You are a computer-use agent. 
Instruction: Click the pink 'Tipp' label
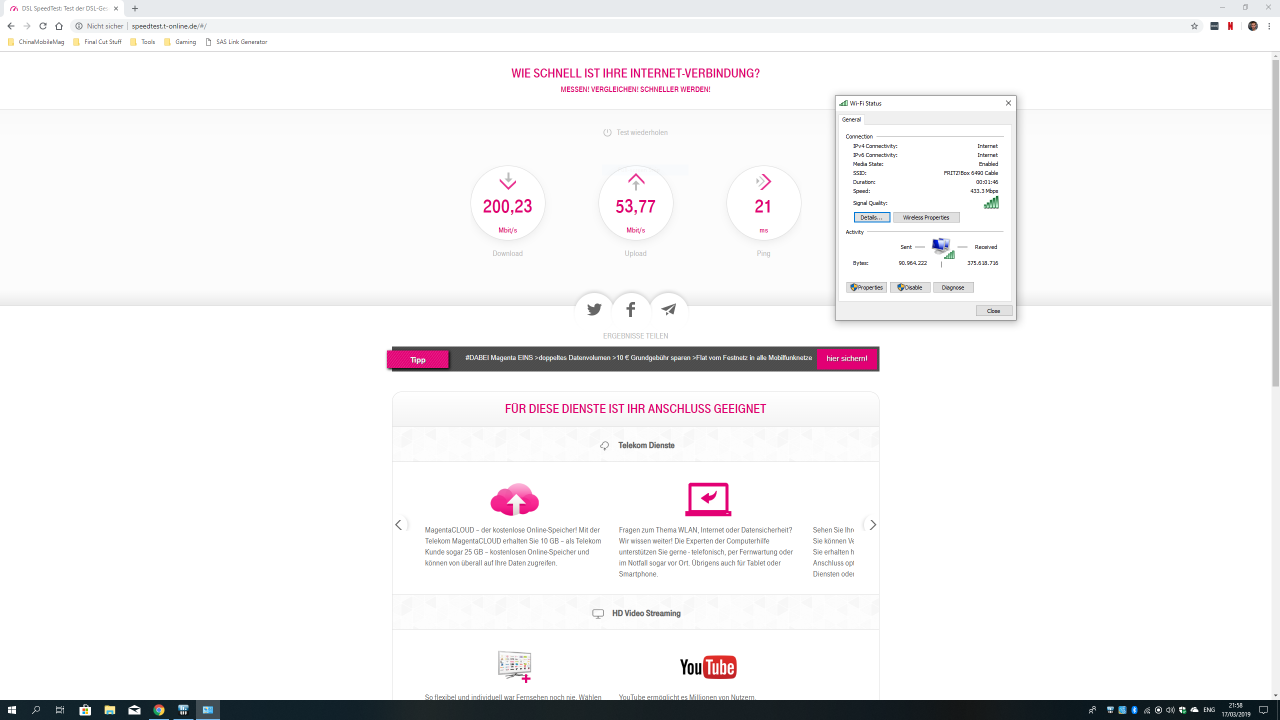[418, 359]
